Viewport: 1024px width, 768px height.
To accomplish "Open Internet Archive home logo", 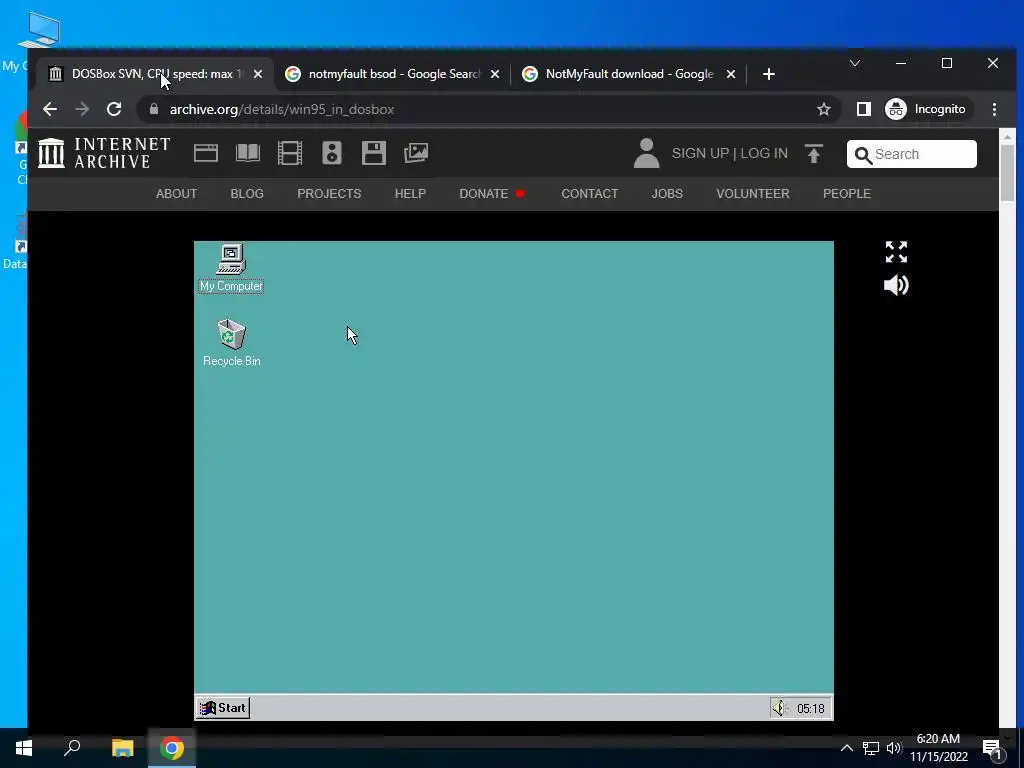I will click(104, 153).
